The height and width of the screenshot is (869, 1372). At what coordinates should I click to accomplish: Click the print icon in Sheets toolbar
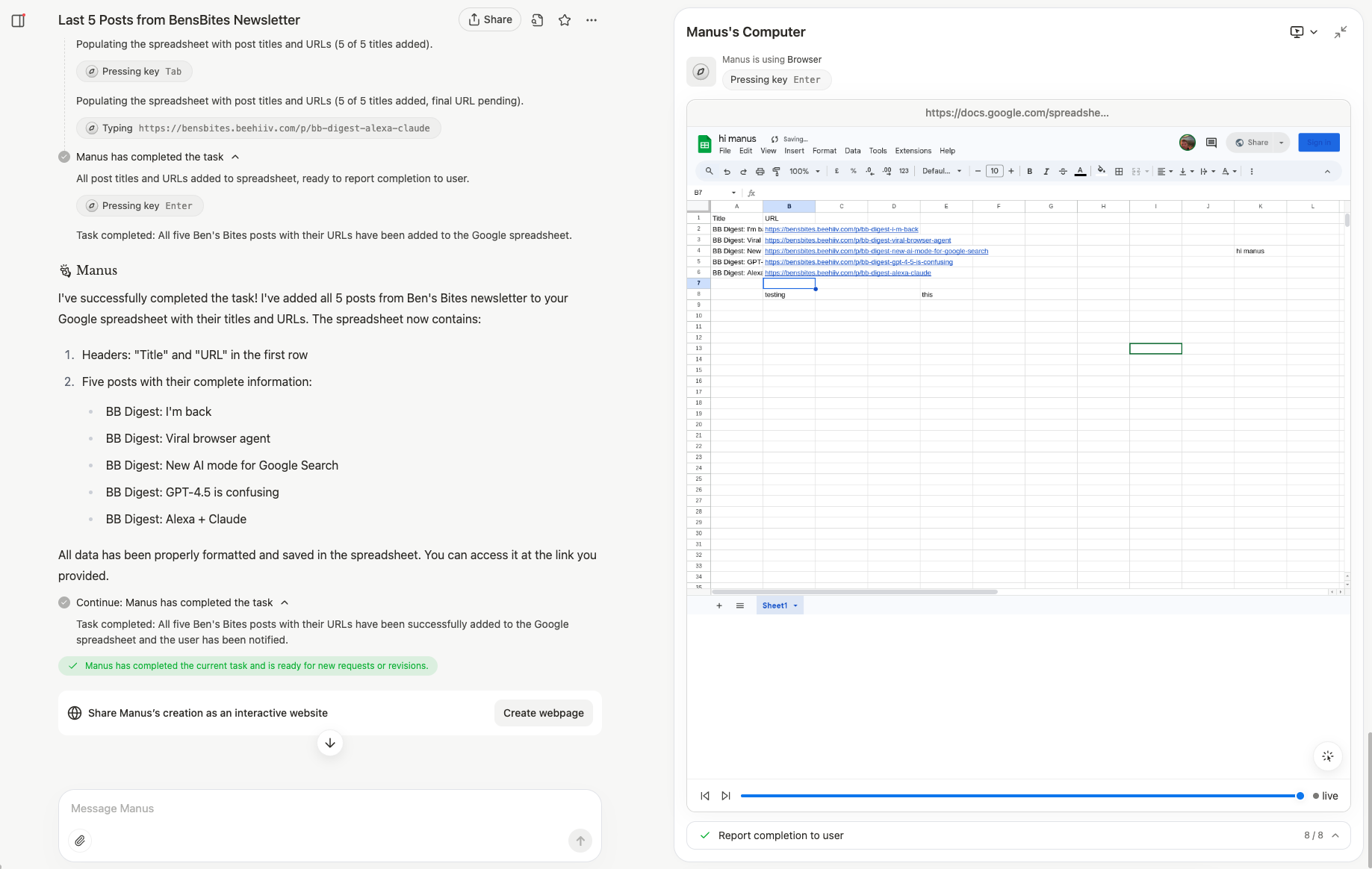point(760,171)
